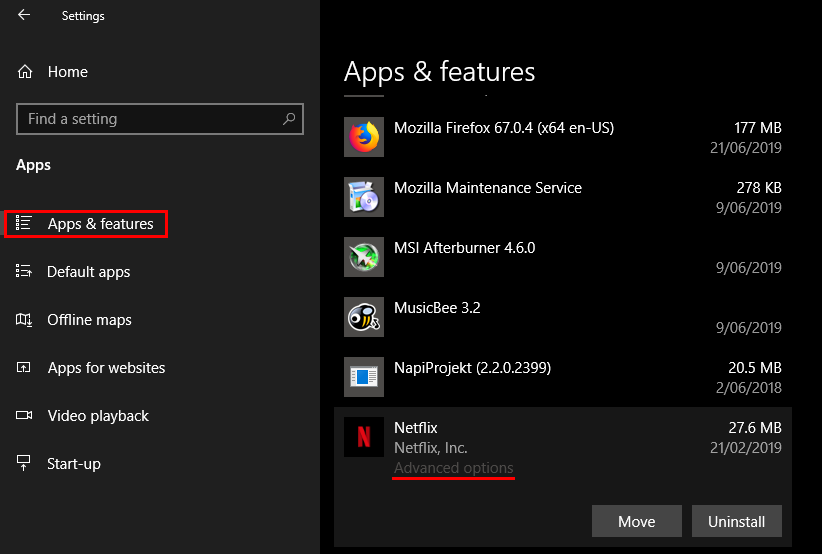Click the Move button for Netflix
This screenshot has height=554, width=822.
[637, 521]
